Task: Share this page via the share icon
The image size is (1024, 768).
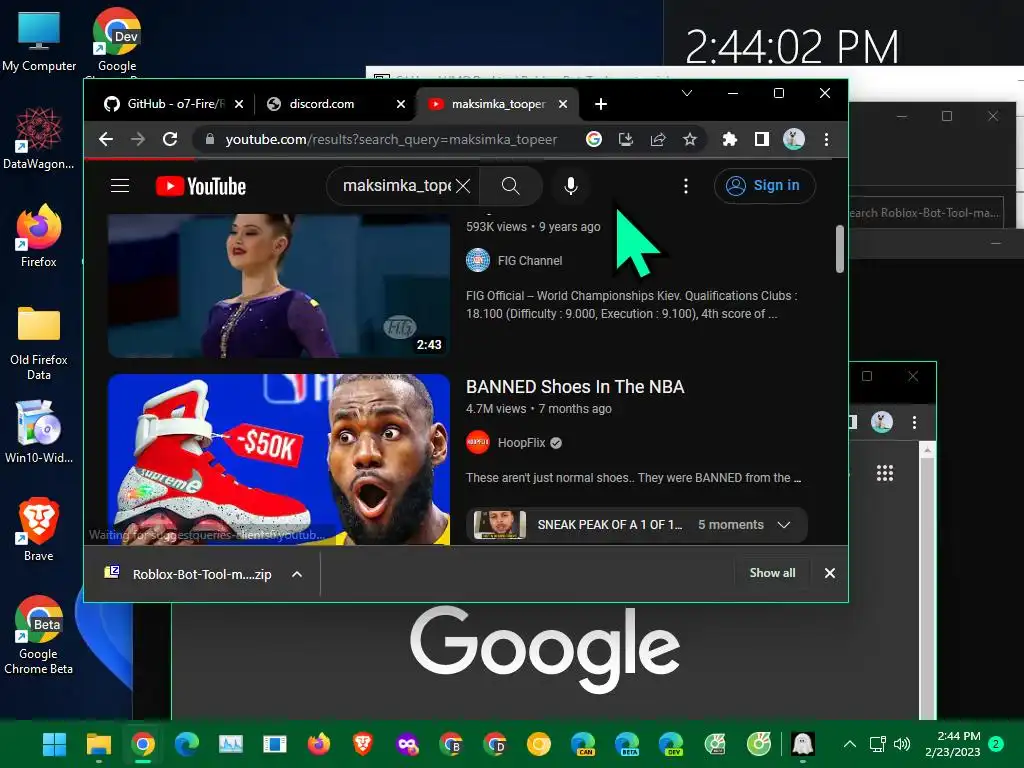Action: [658, 139]
